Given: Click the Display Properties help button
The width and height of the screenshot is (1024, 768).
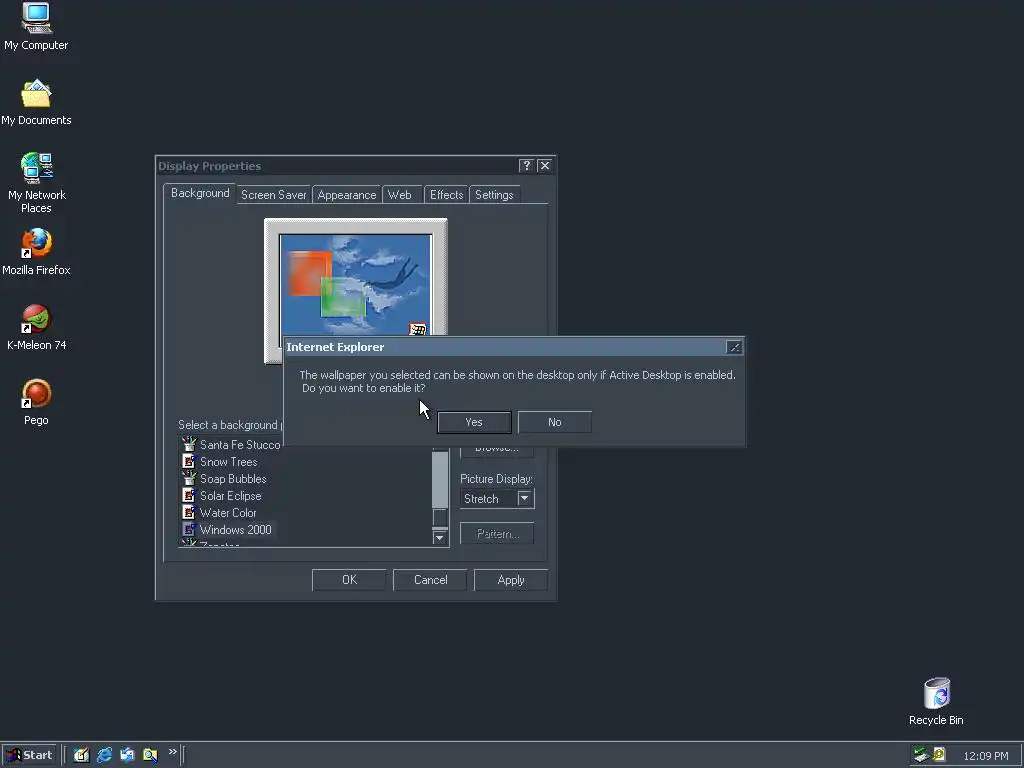Looking at the screenshot, I should click(x=526, y=166).
